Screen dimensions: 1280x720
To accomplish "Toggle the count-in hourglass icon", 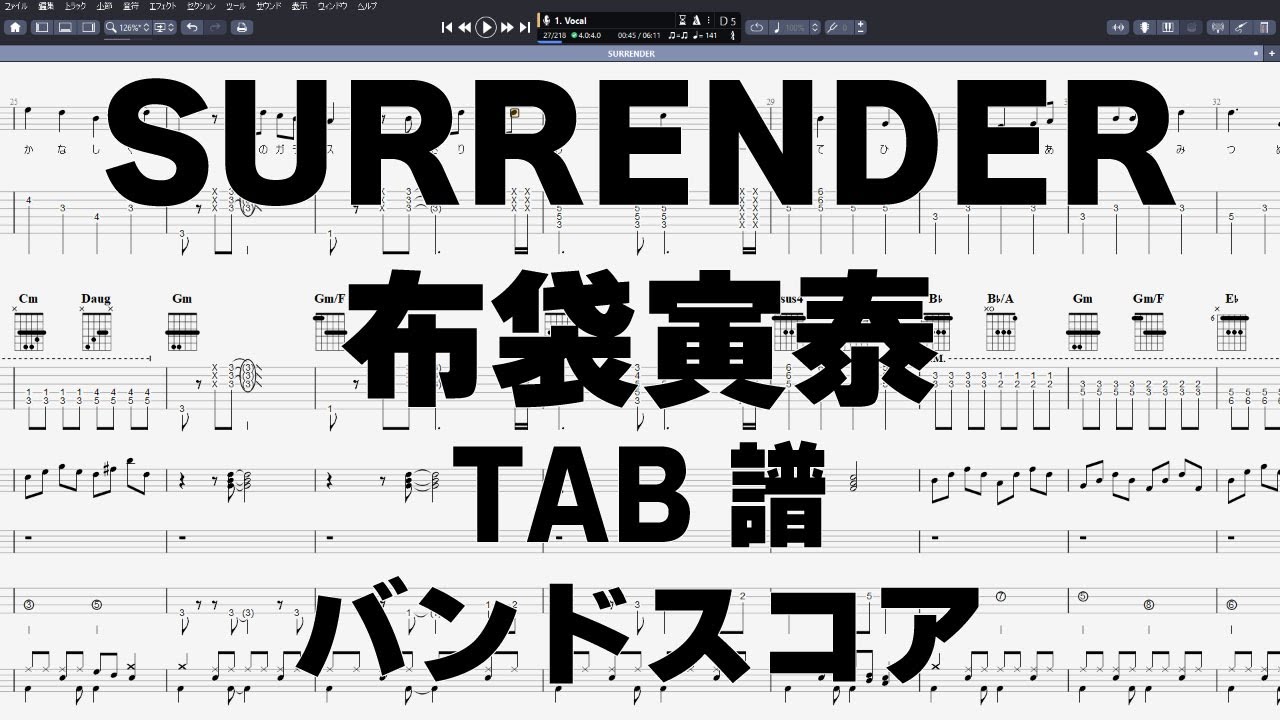I will pos(682,20).
